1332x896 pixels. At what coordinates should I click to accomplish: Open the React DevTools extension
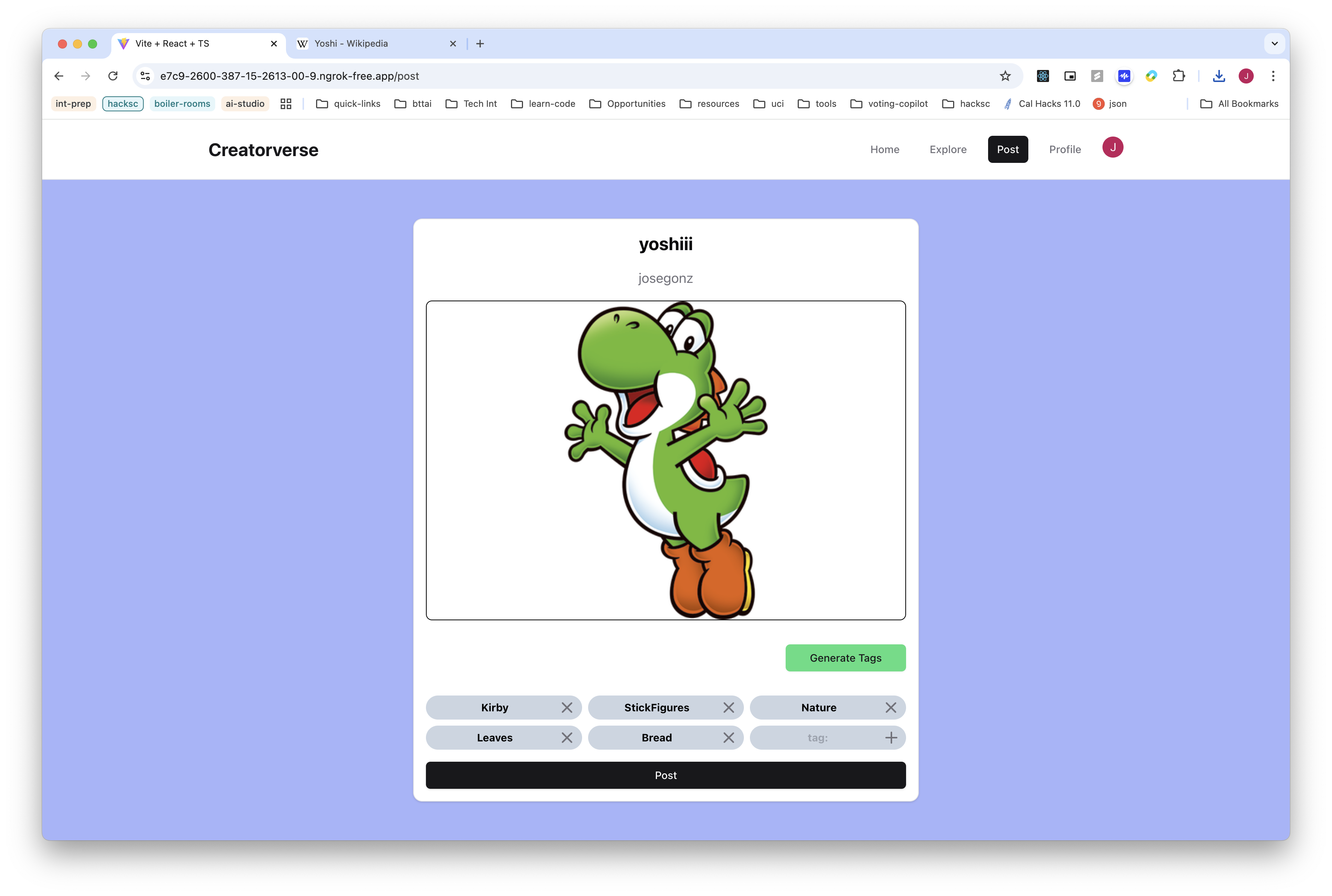coord(1042,76)
